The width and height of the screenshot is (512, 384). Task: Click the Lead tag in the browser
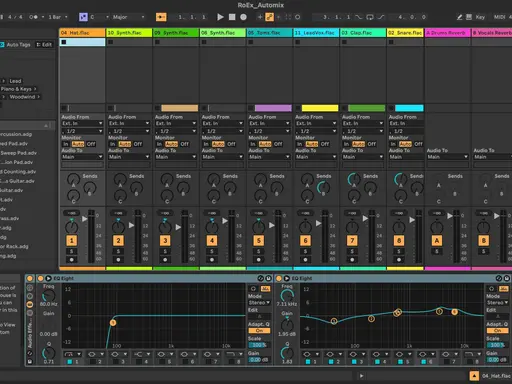click(15, 81)
